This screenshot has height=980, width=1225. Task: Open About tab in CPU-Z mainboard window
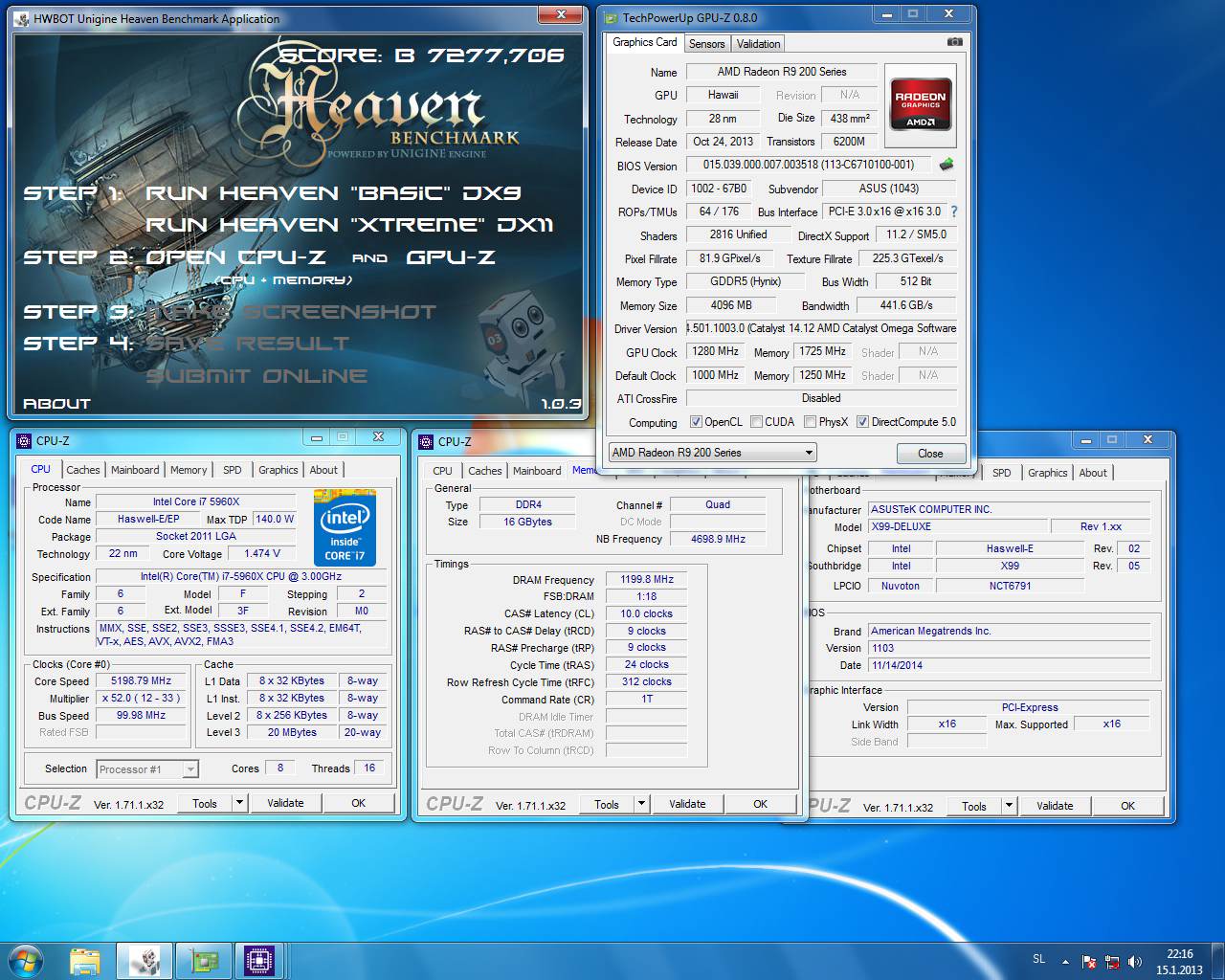pyautogui.click(x=1093, y=473)
